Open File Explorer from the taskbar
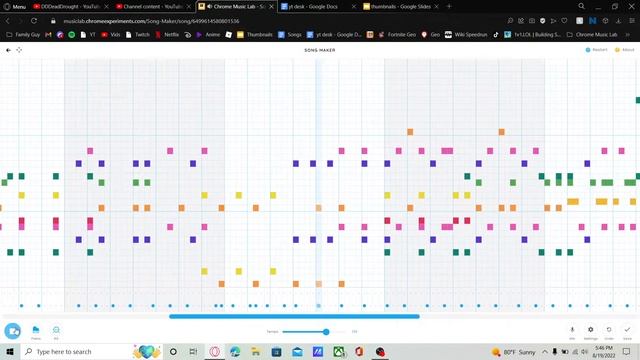This screenshot has width=640, height=360. click(x=256, y=351)
